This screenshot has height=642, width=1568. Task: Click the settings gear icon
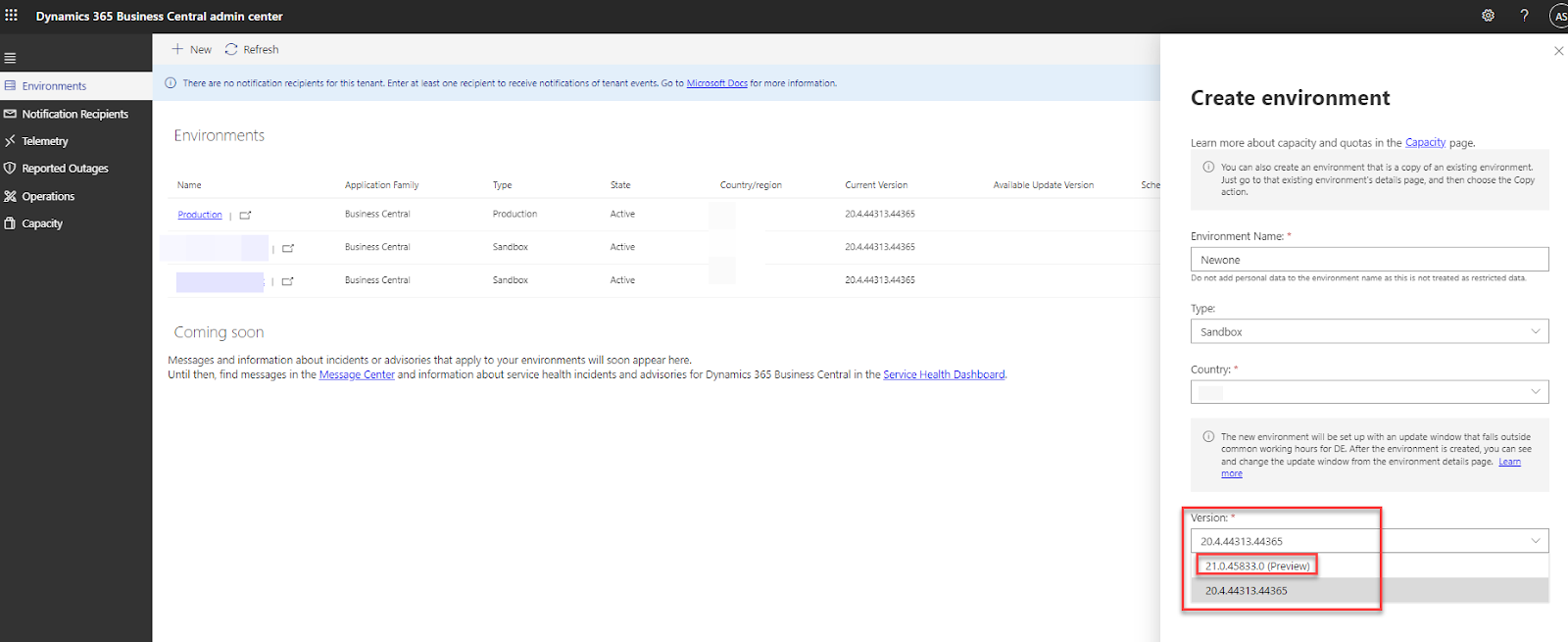1488,16
